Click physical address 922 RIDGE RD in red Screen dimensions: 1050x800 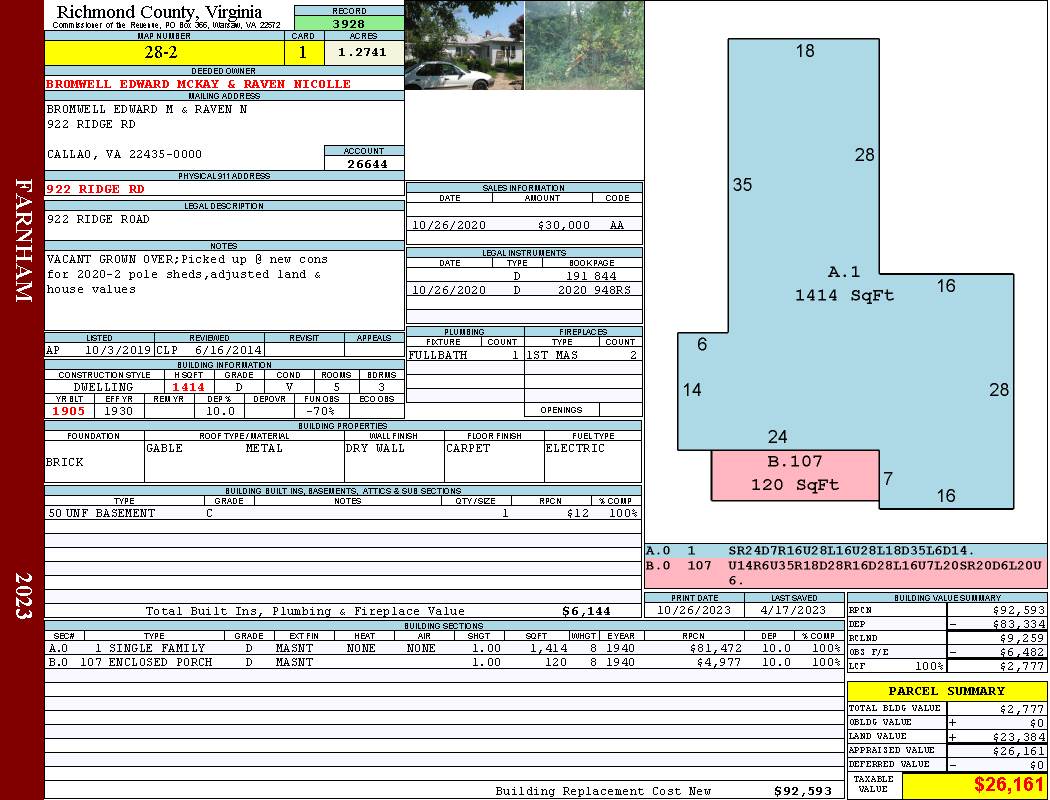tap(95, 189)
